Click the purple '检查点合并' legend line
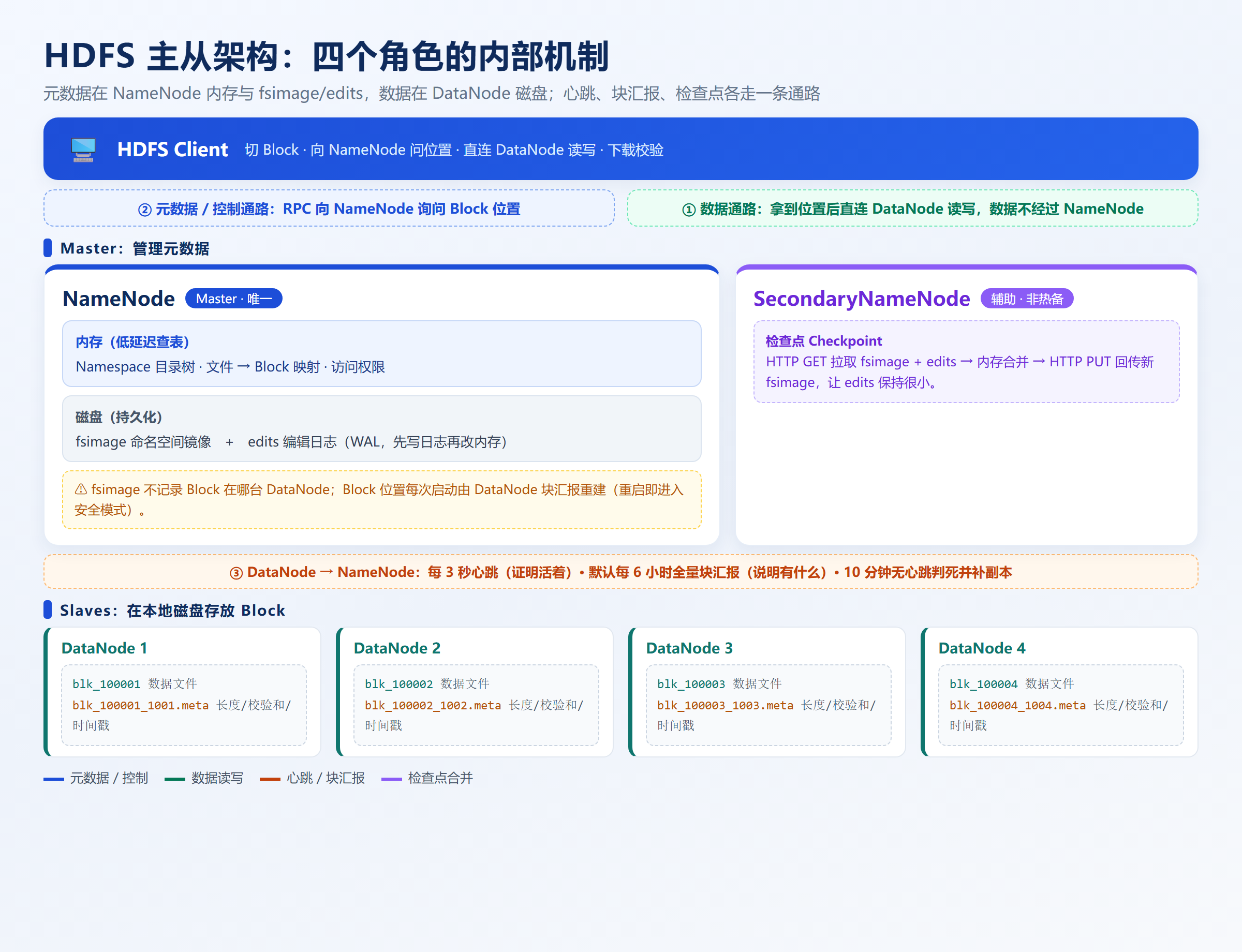This screenshot has width=1242, height=952. coord(392,779)
